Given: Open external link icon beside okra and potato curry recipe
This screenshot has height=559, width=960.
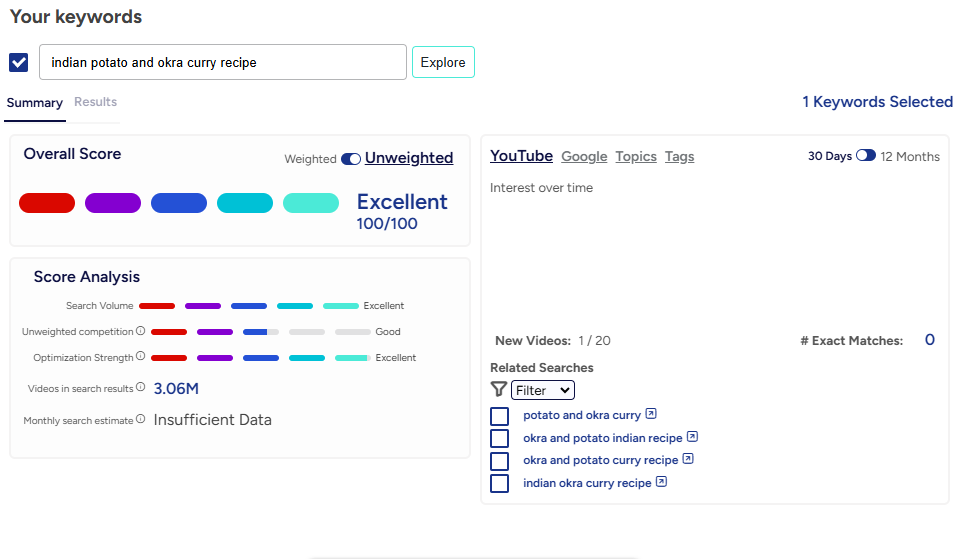Looking at the screenshot, I should (688, 460).
